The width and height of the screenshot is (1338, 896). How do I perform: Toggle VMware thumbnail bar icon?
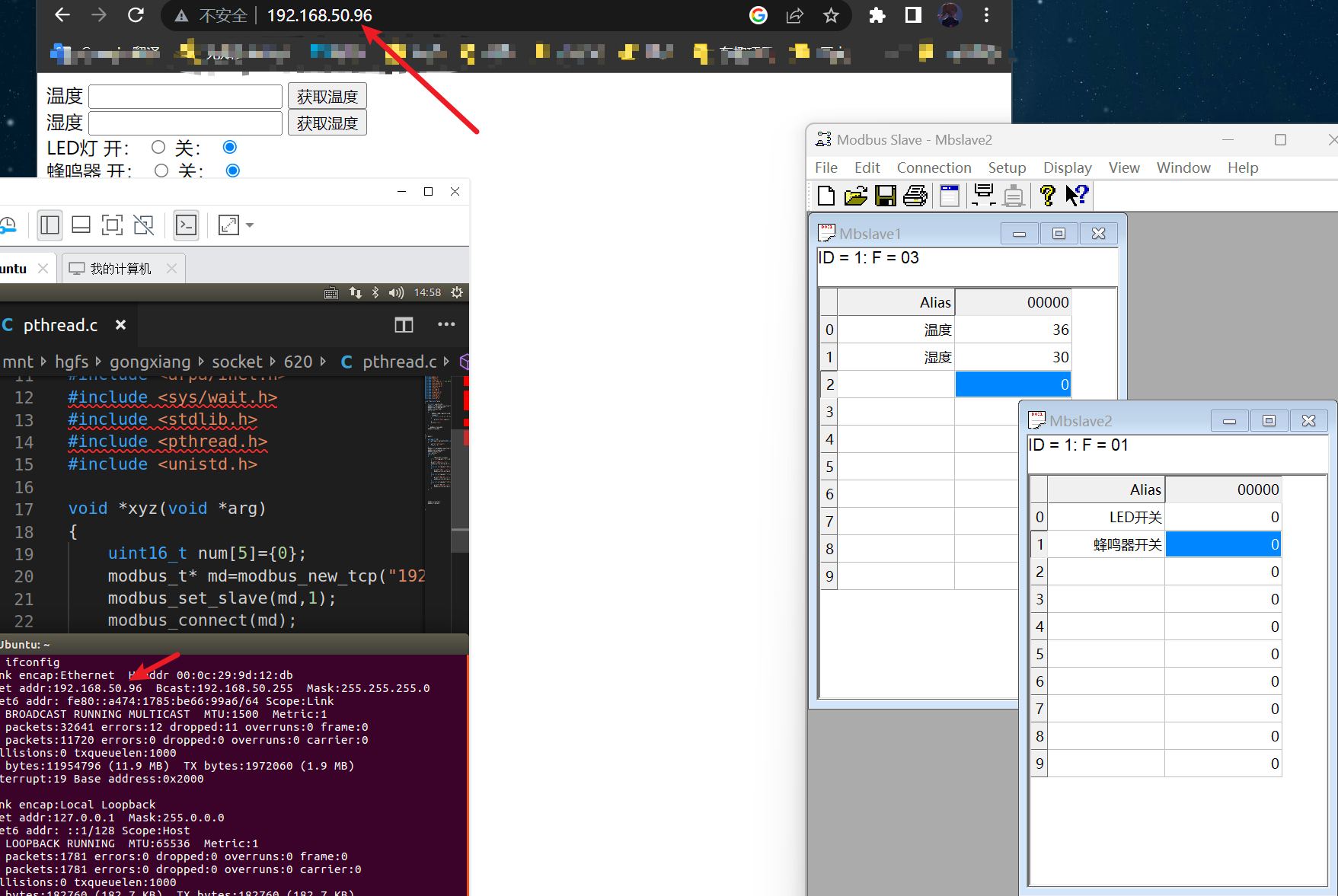click(81, 225)
